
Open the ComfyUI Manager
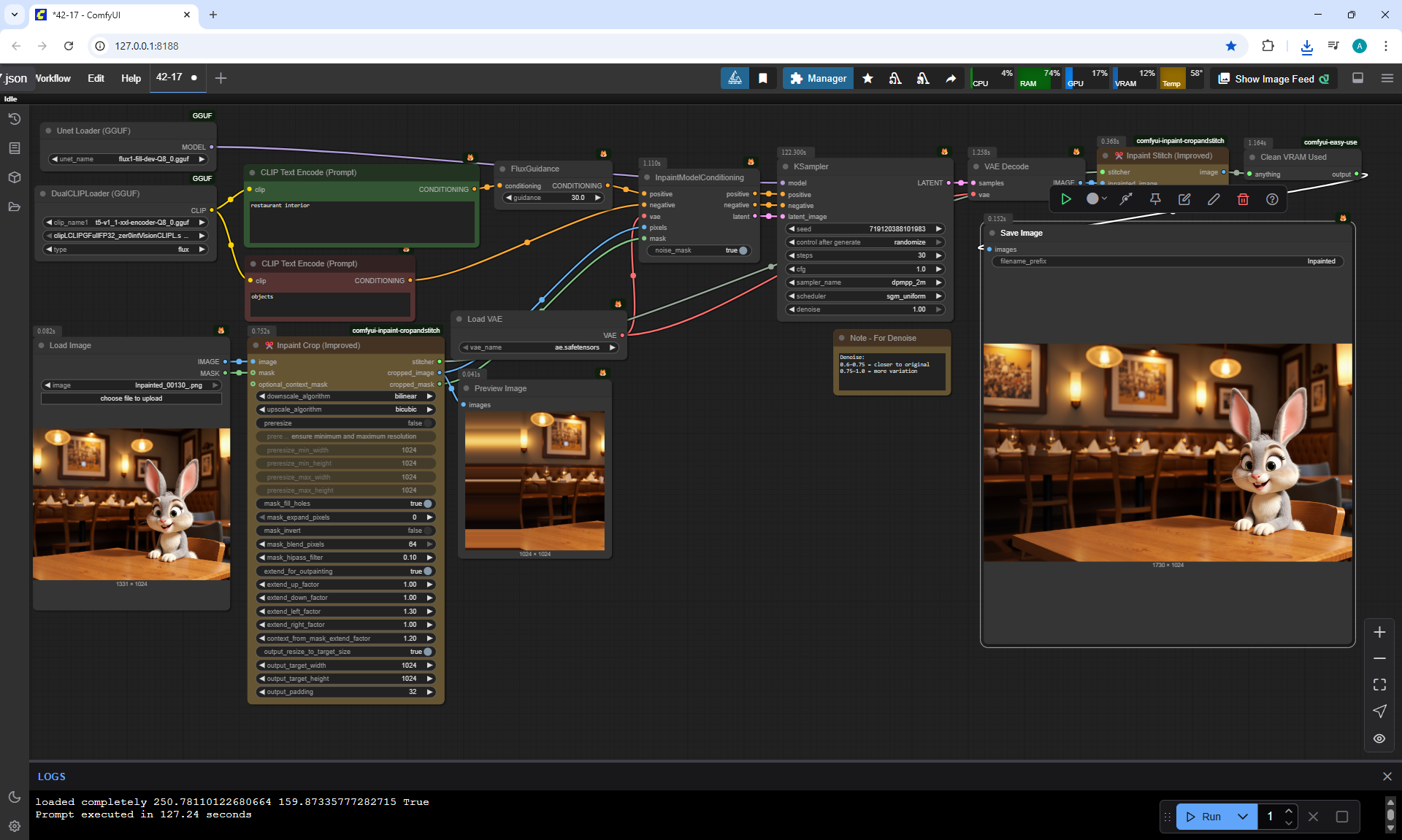tap(818, 78)
